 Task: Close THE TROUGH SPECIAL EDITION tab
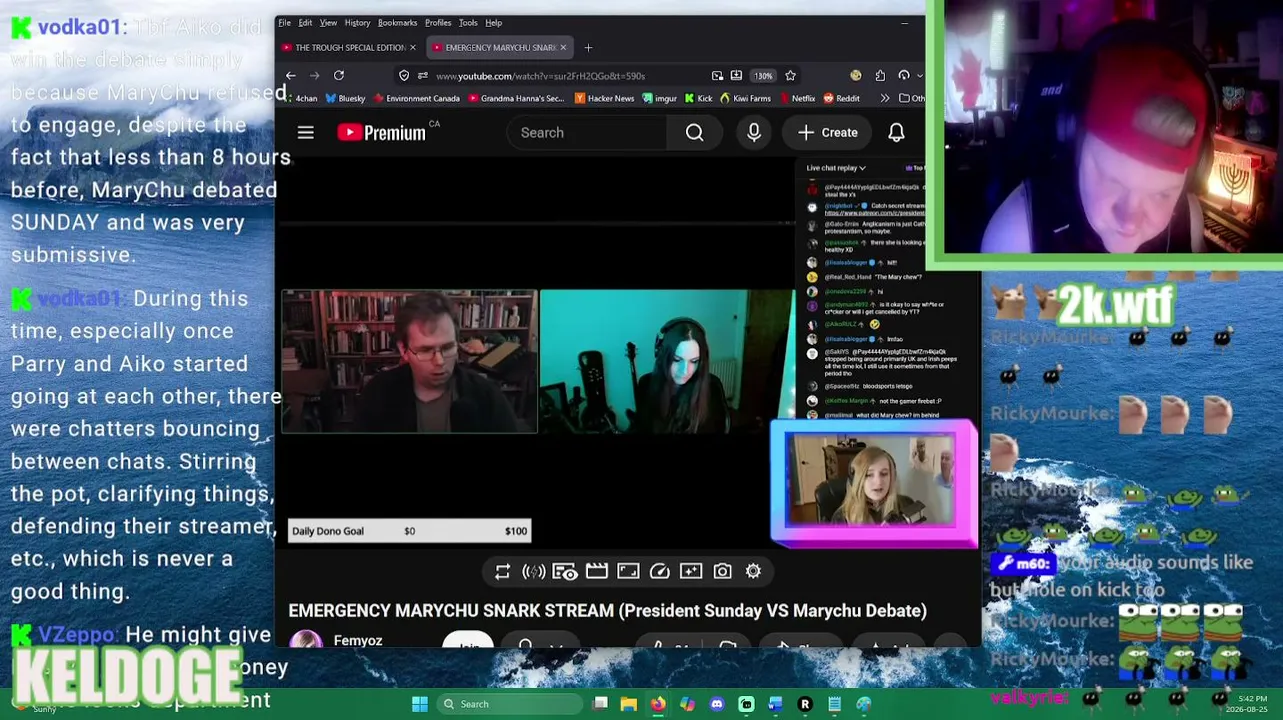point(412,48)
